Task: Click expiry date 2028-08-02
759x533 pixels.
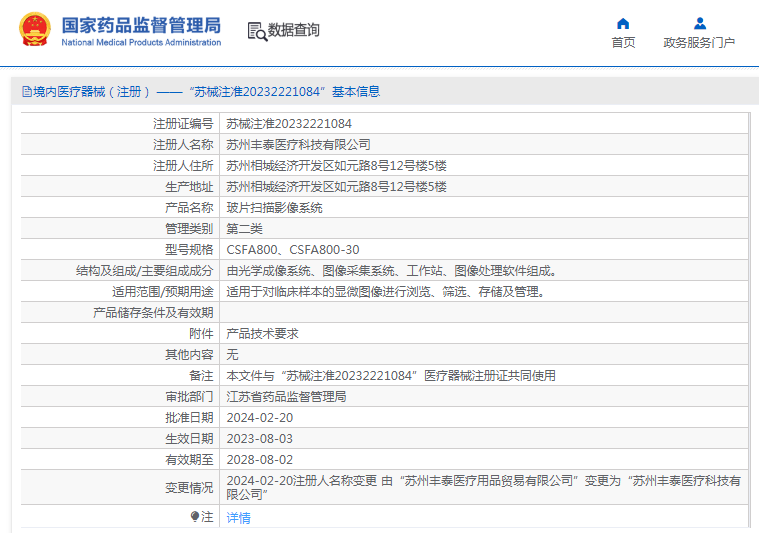Action: click(259, 459)
